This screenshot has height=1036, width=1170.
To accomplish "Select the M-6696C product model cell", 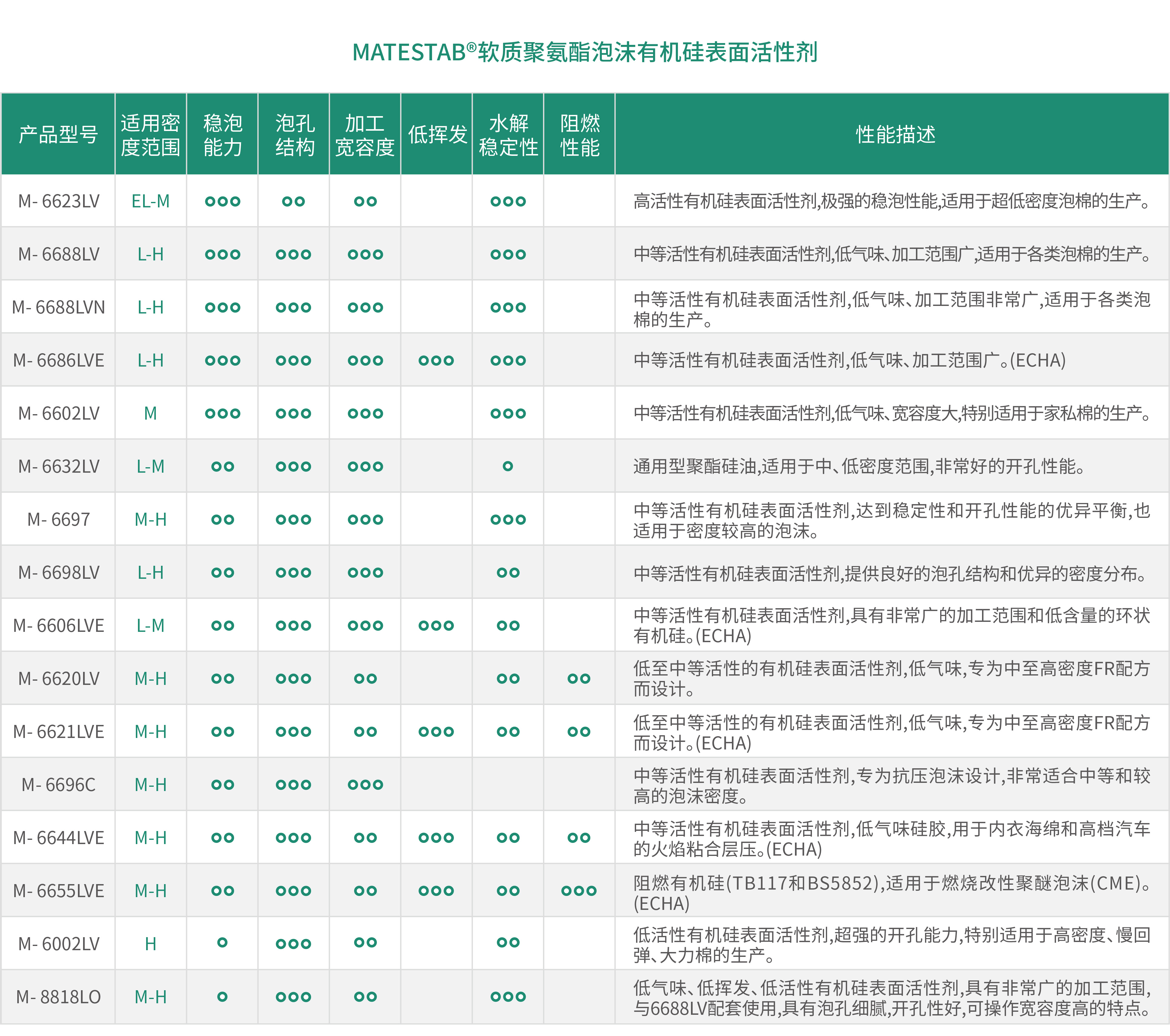I will [59, 785].
